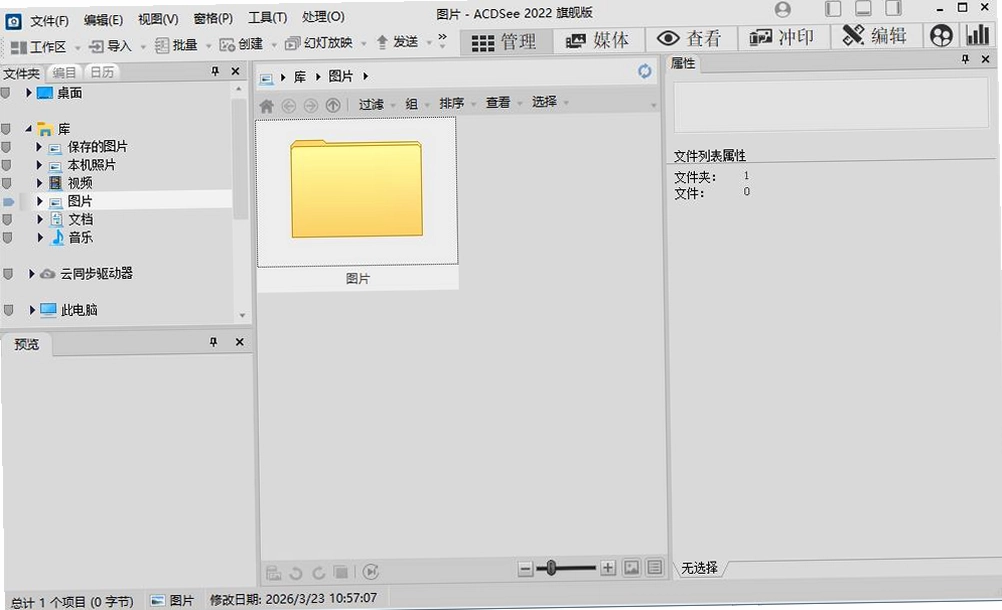Go back with the left arrow icon
Screen dimensions: 1002x610
(289, 105)
